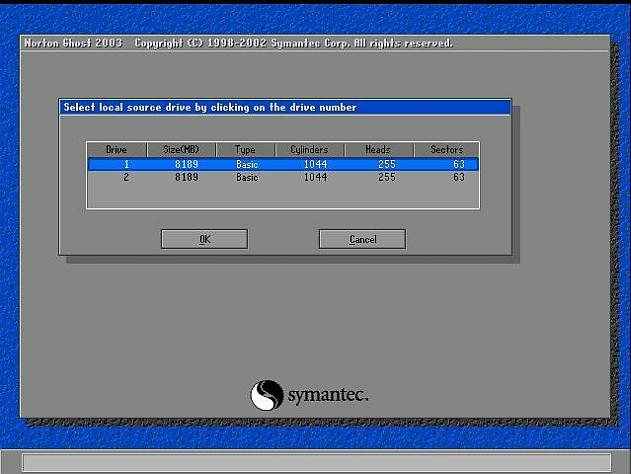Click the Size(MB) column header
This screenshot has width=631, height=474.
point(181,150)
